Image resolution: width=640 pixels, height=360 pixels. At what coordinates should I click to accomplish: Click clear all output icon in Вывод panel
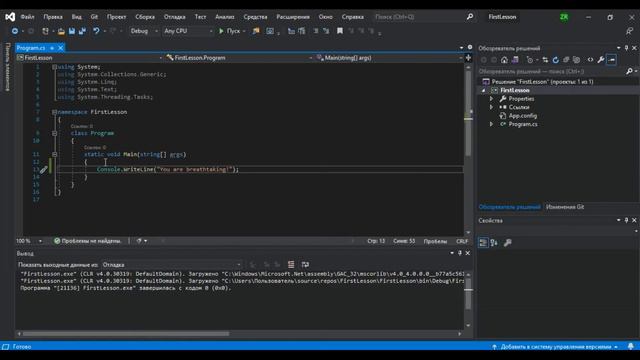pyautogui.click(x=291, y=265)
